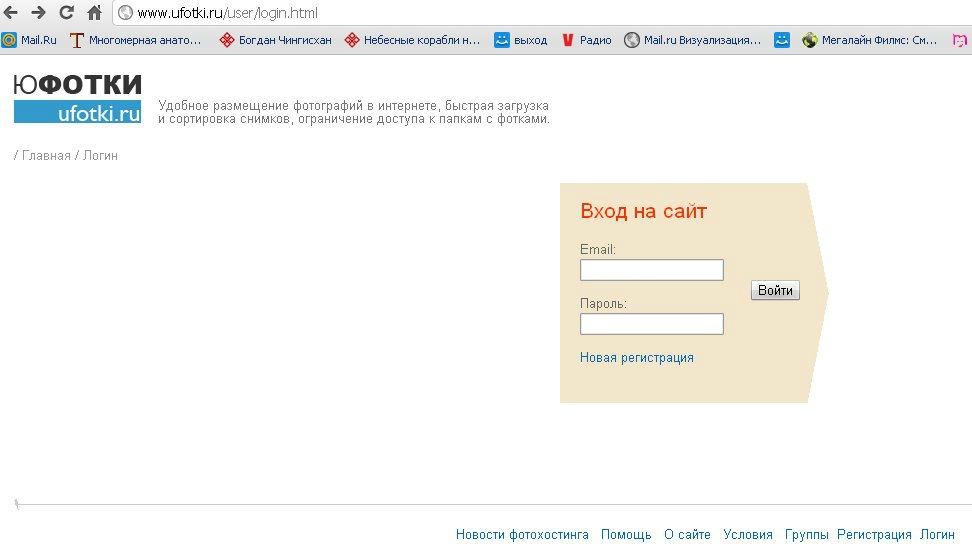
Task: Open Mail.ru Визуализация bookmark
Action: [x=692, y=41]
